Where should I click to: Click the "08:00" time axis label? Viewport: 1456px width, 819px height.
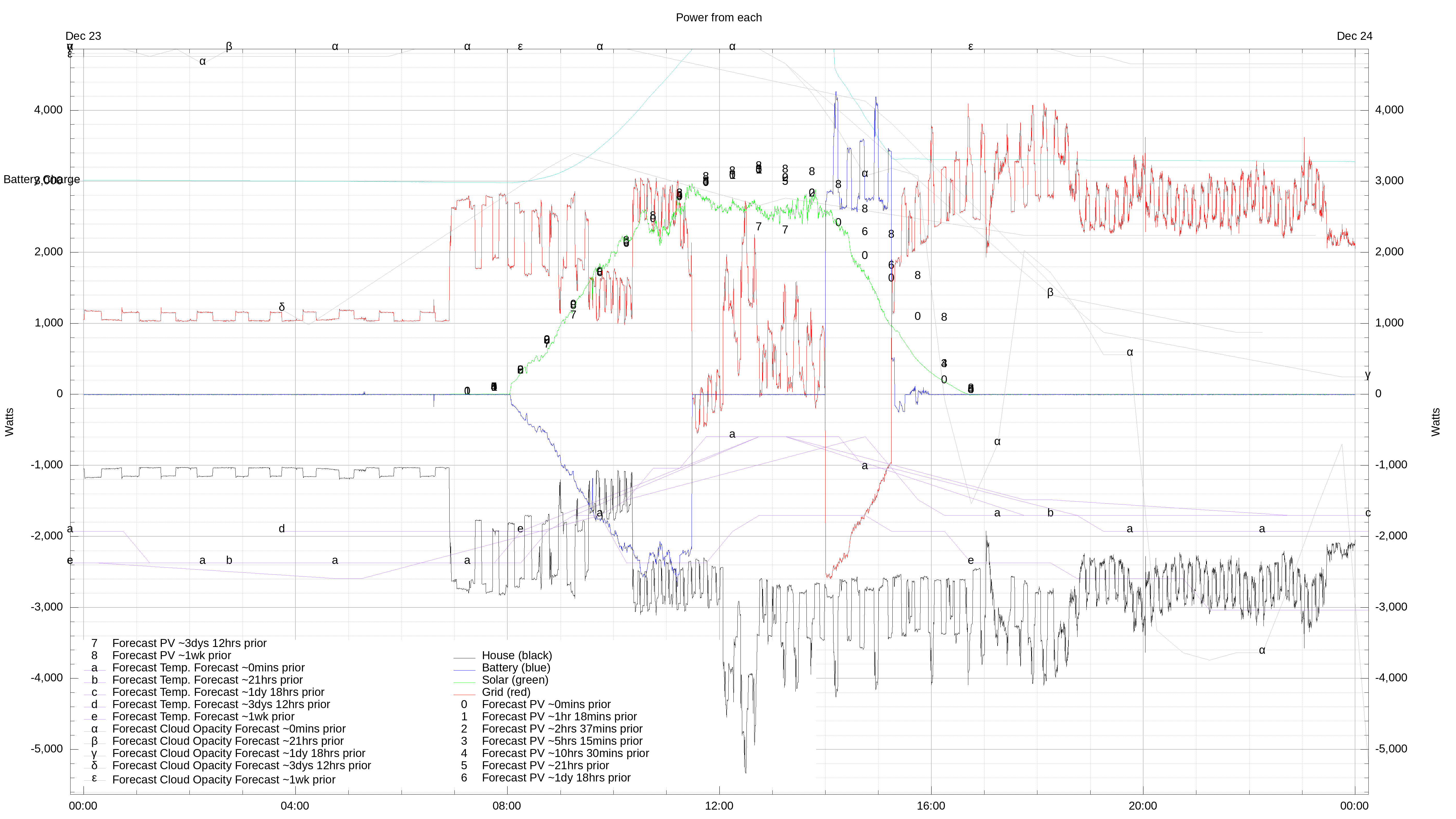(x=506, y=806)
